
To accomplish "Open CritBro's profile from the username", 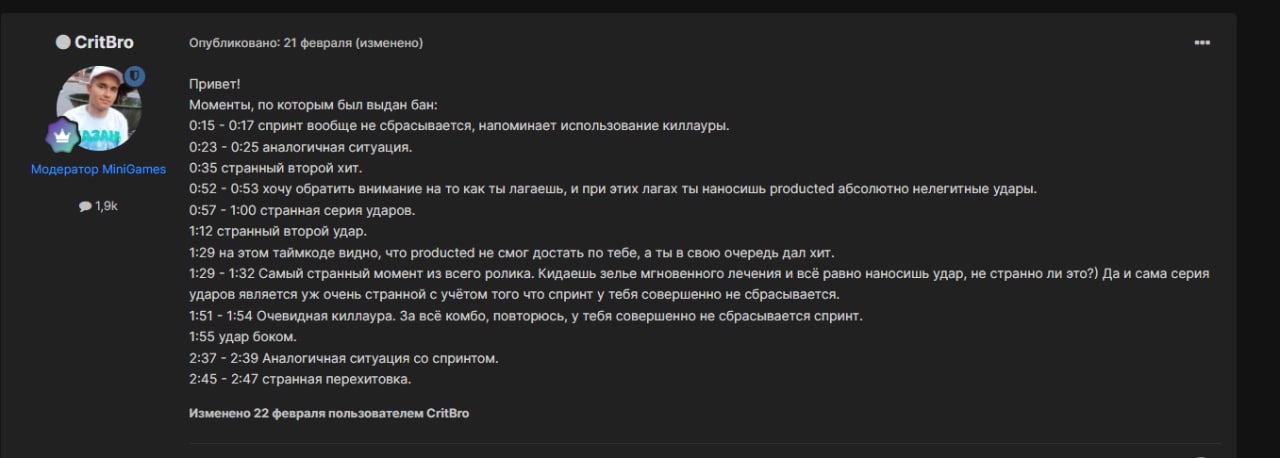I will point(104,42).
